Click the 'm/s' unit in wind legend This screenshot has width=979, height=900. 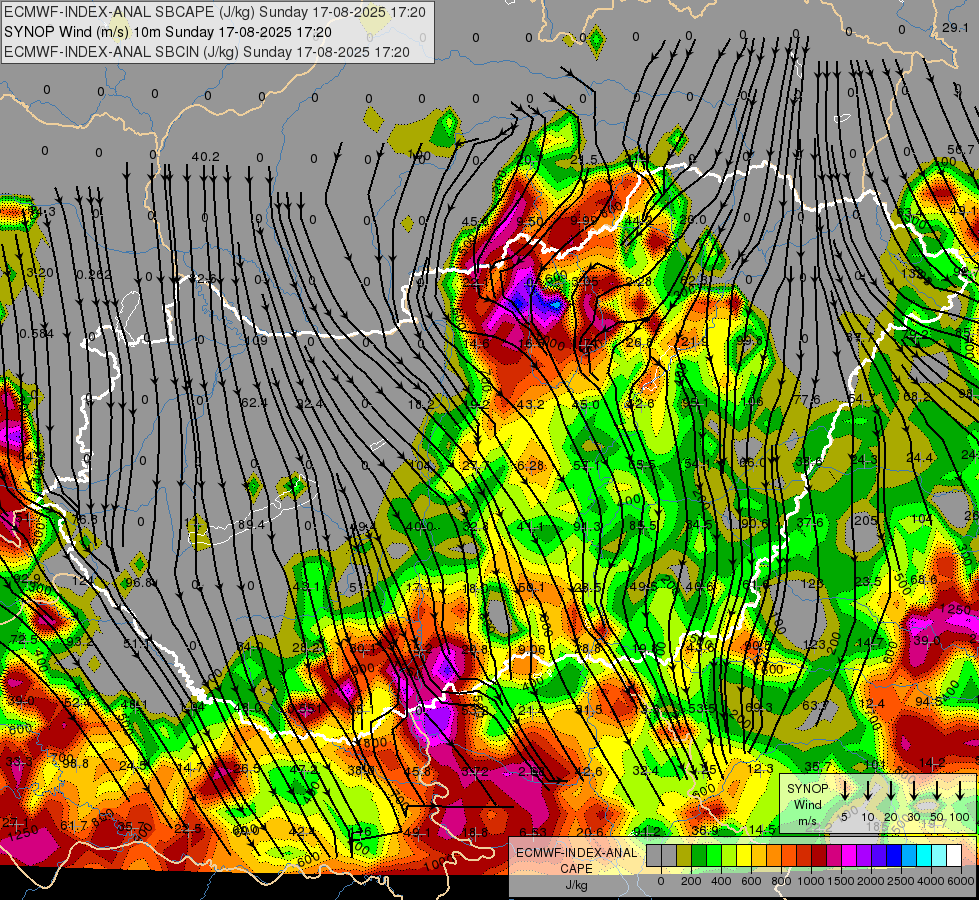coord(807,821)
